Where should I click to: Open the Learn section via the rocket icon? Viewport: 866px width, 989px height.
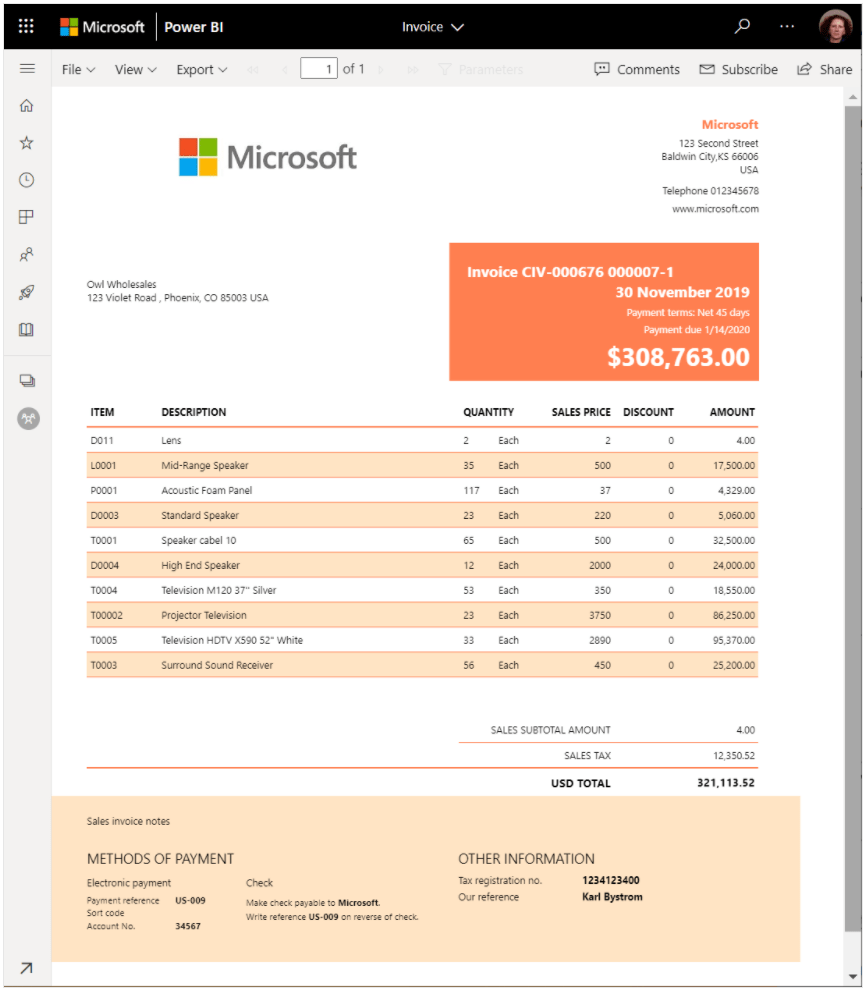coord(27,291)
